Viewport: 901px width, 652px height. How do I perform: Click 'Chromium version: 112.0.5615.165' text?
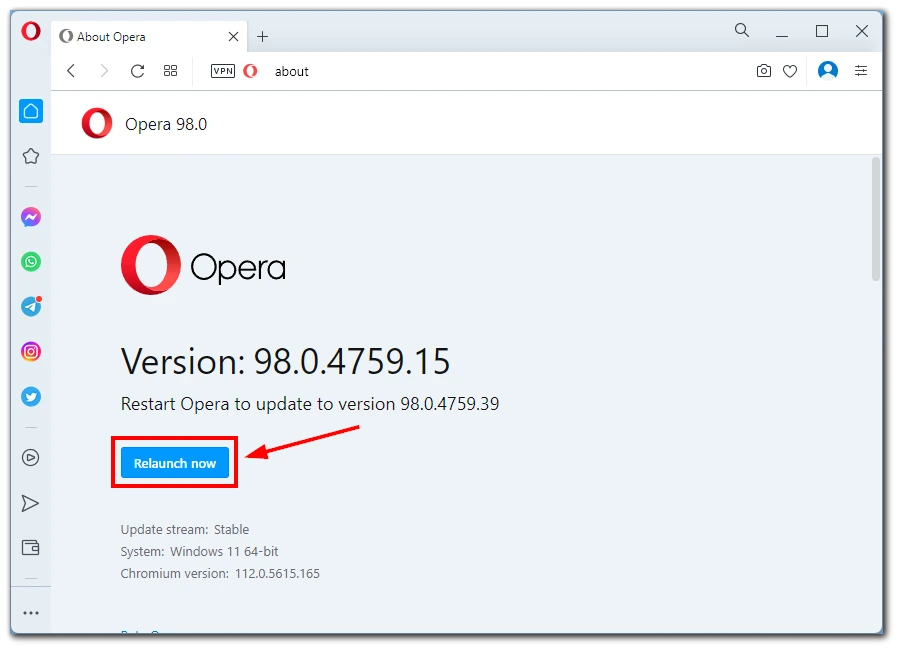click(x=220, y=573)
